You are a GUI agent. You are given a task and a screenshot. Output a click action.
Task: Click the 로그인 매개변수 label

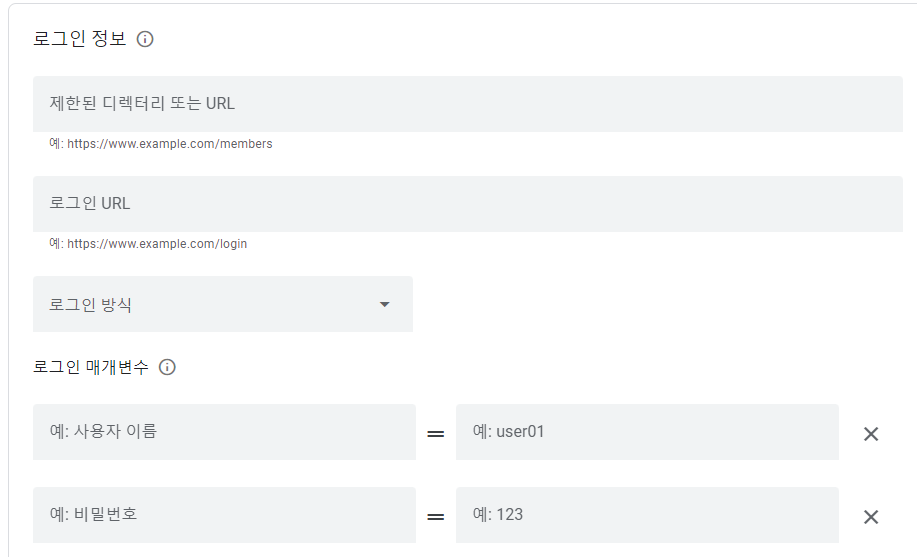pyautogui.click(x=91, y=367)
